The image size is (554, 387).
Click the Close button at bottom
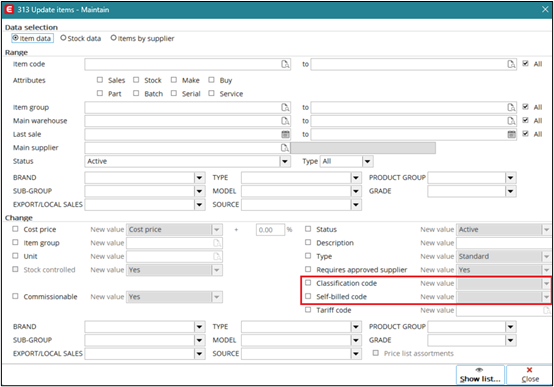530,375
